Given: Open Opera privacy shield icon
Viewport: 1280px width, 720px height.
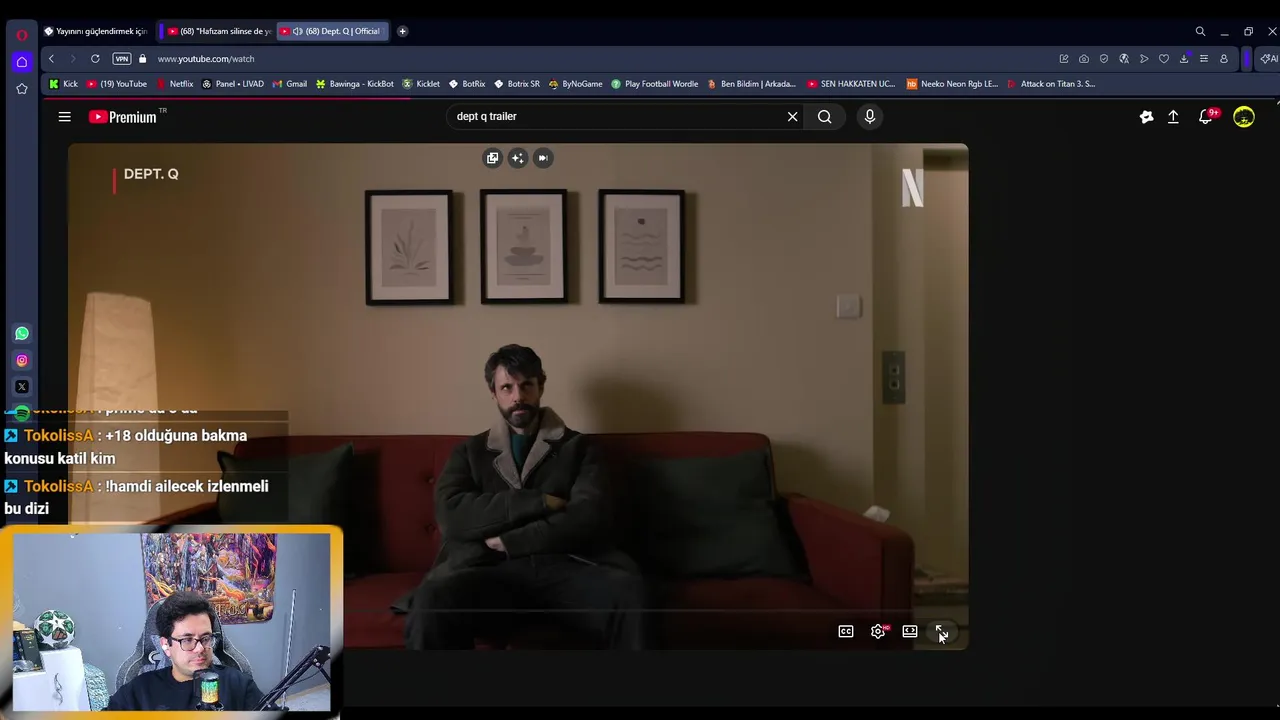Looking at the screenshot, I should click(x=1104, y=59).
